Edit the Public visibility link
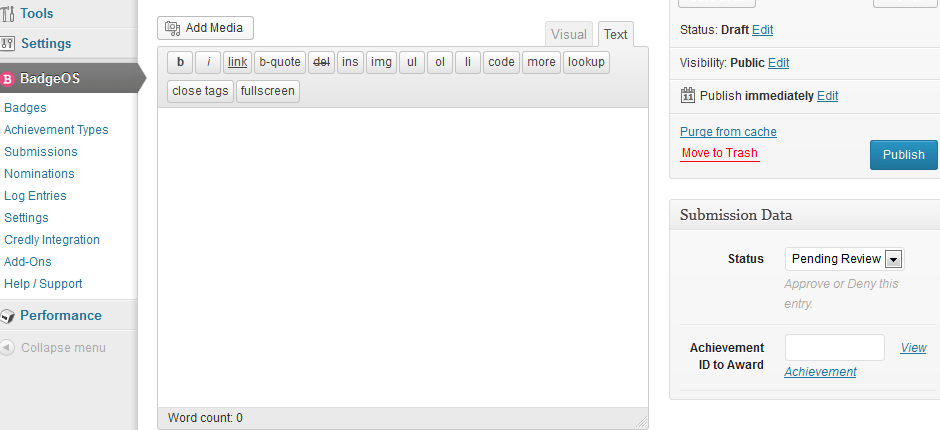Viewport: 940px width, 430px height. (778, 63)
